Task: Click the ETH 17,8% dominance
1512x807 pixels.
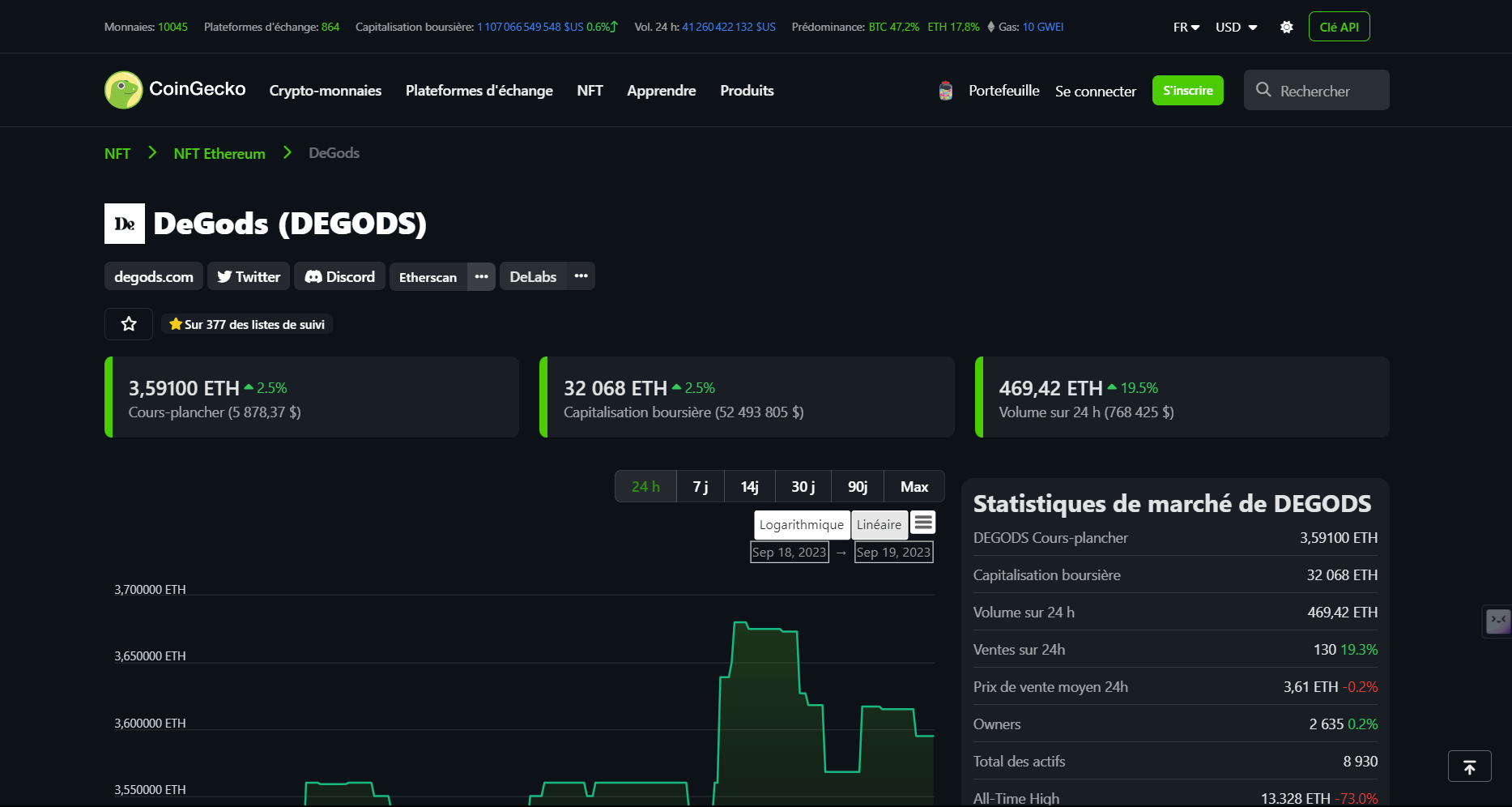Action: (953, 27)
